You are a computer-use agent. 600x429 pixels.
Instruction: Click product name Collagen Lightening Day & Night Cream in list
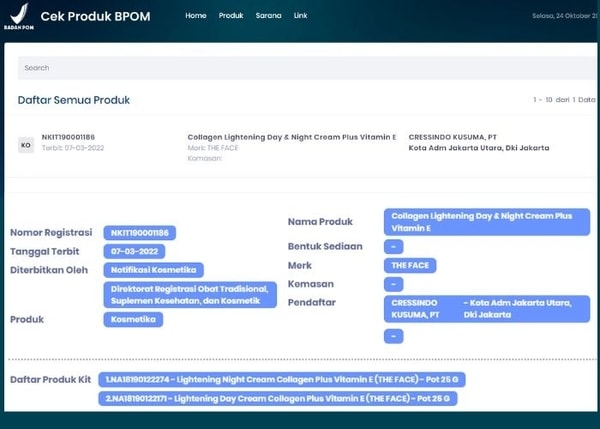click(292, 137)
